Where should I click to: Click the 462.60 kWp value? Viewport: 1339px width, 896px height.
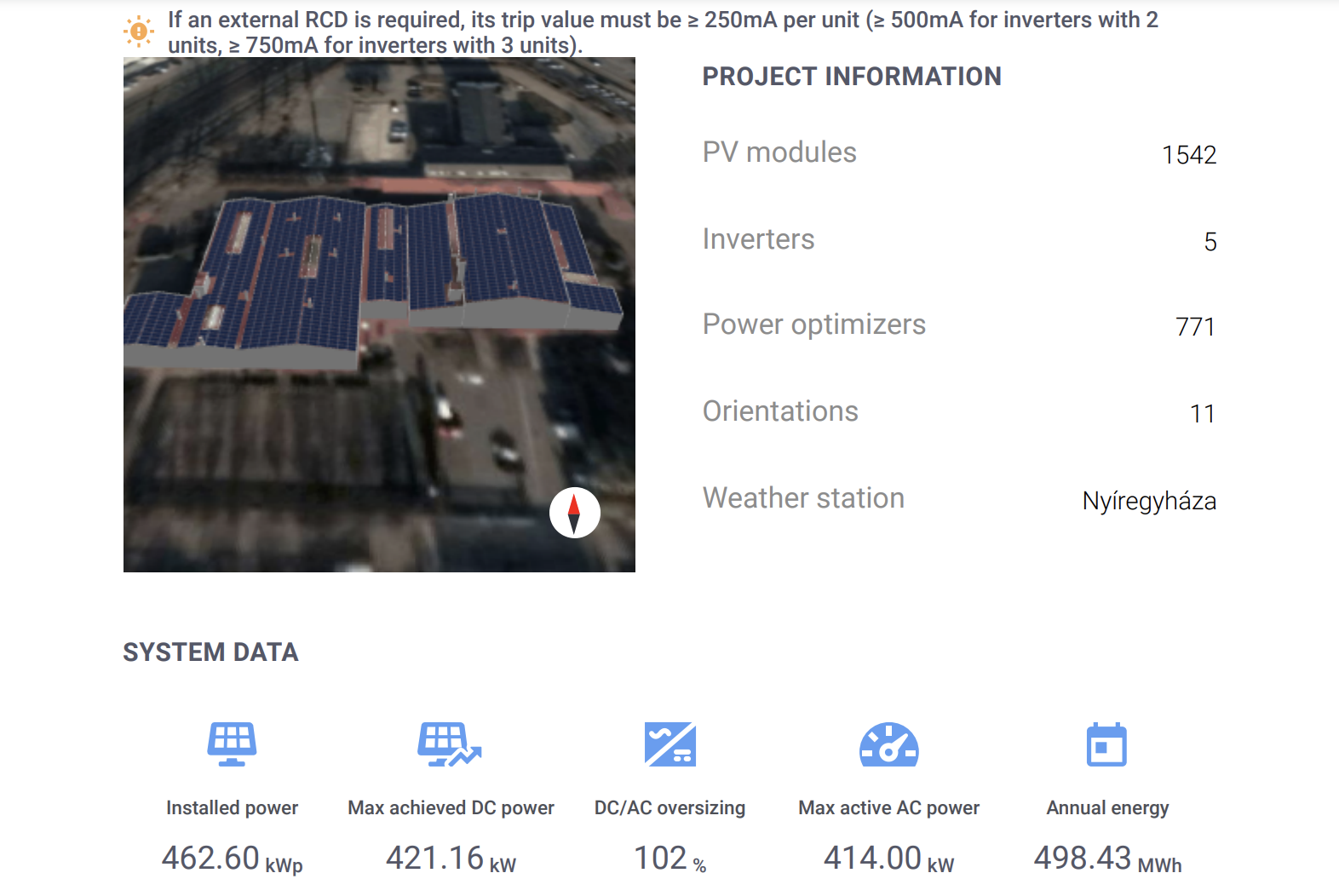(232, 859)
